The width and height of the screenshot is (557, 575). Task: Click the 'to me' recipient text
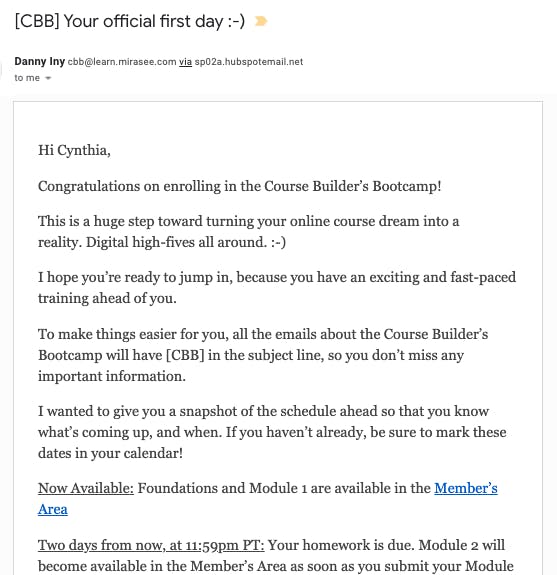[x=27, y=78]
